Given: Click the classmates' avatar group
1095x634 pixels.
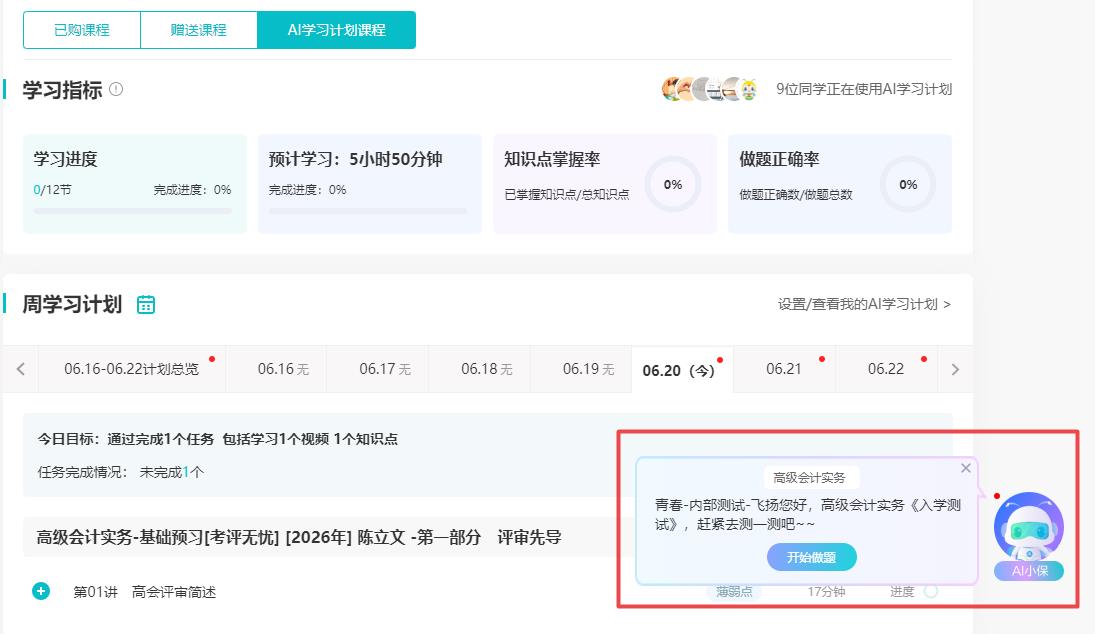Looking at the screenshot, I should click(x=710, y=89).
